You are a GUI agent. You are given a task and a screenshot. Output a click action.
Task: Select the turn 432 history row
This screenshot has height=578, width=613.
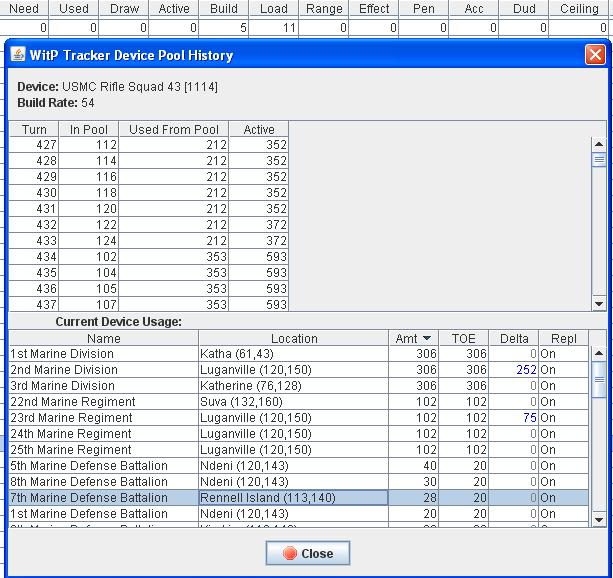click(x=149, y=225)
